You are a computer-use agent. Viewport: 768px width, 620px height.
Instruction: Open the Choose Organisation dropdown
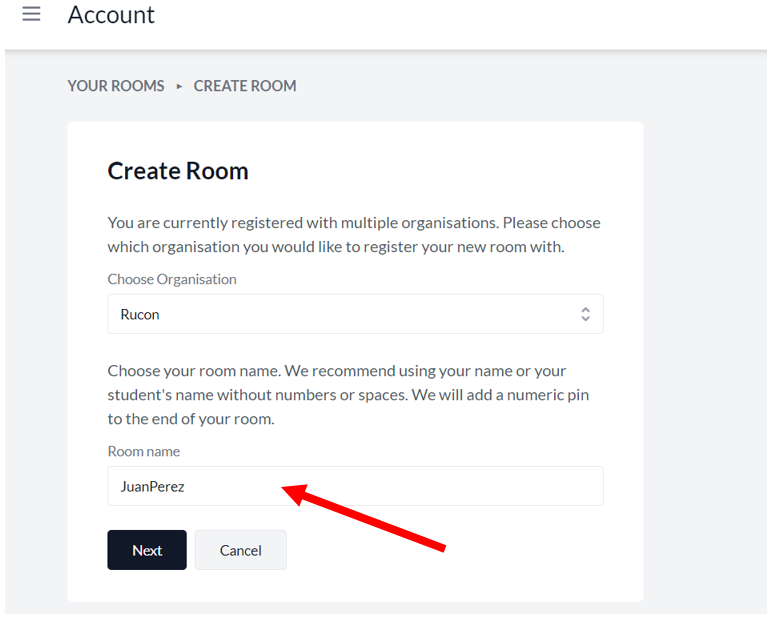click(356, 314)
